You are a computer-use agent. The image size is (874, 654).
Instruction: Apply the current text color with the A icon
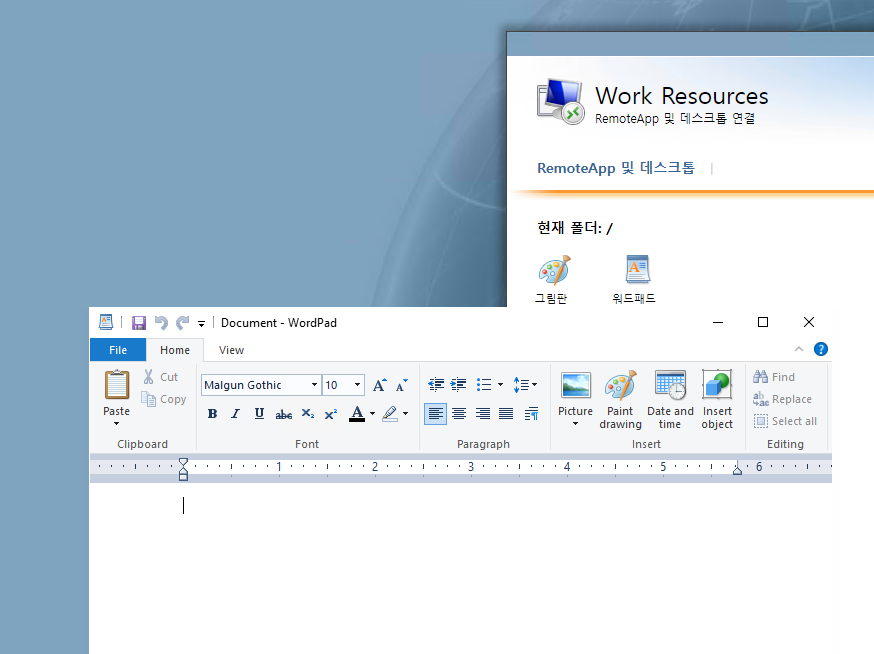[357, 414]
